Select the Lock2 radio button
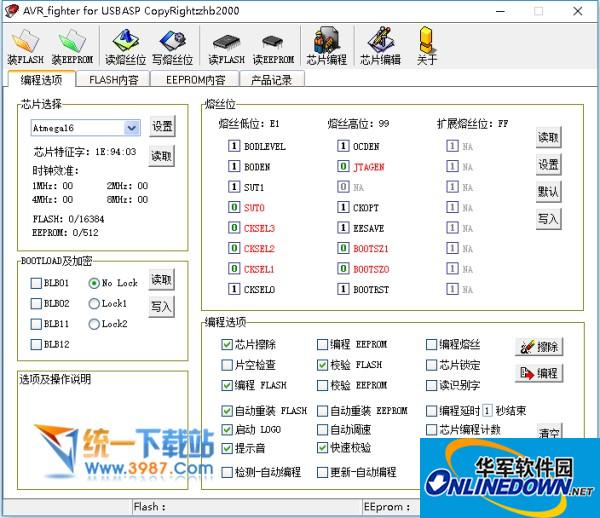Screen dimensions: 600x518 pos(94,324)
